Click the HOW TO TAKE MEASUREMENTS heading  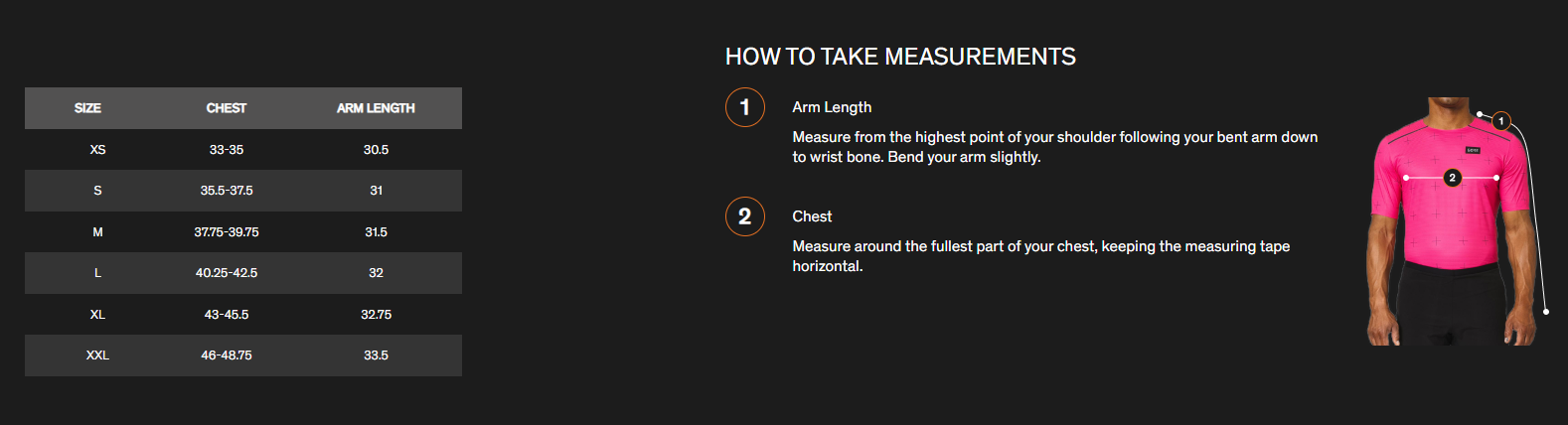900,57
